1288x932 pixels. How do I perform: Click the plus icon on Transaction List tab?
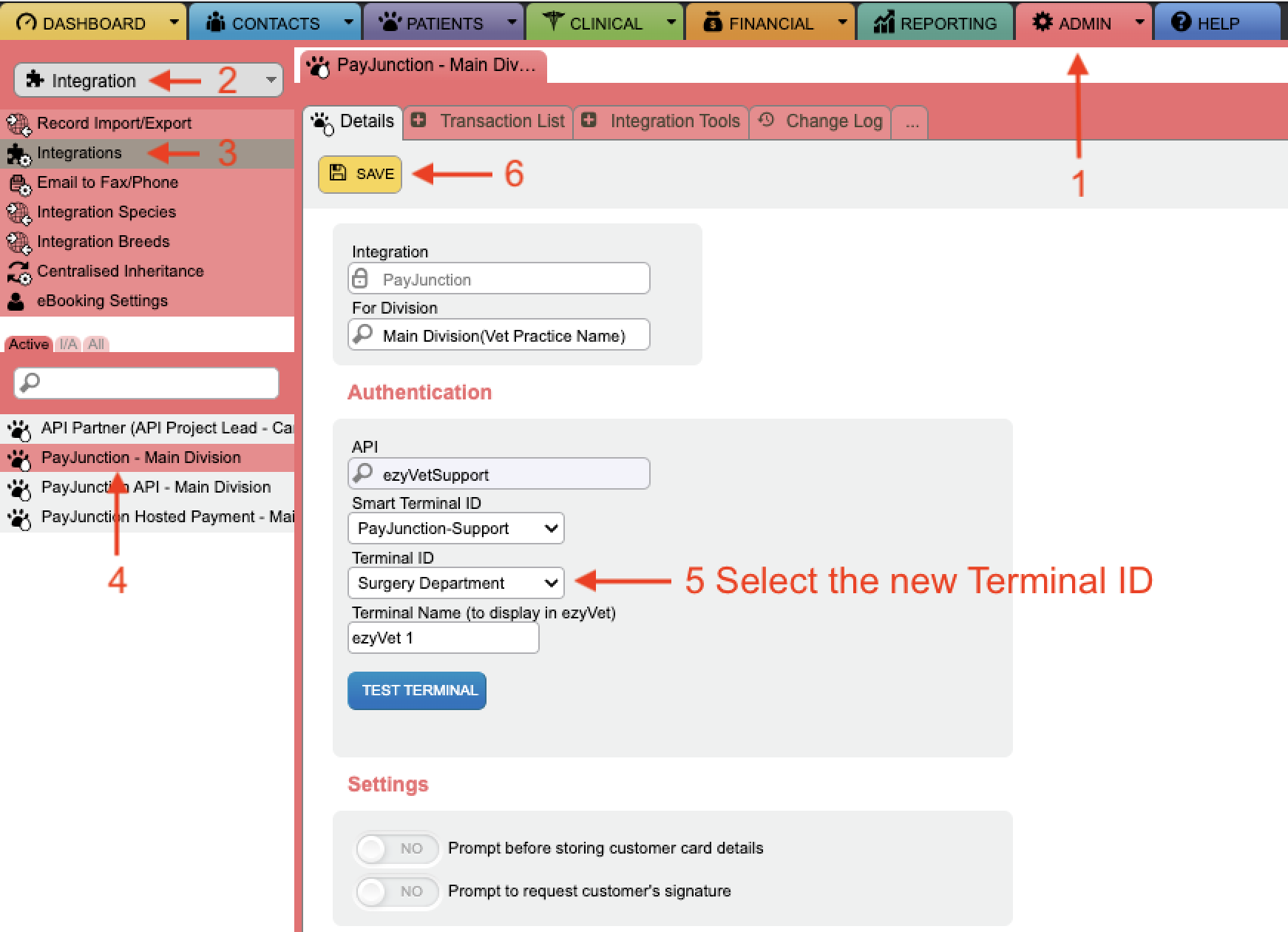pos(418,120)
